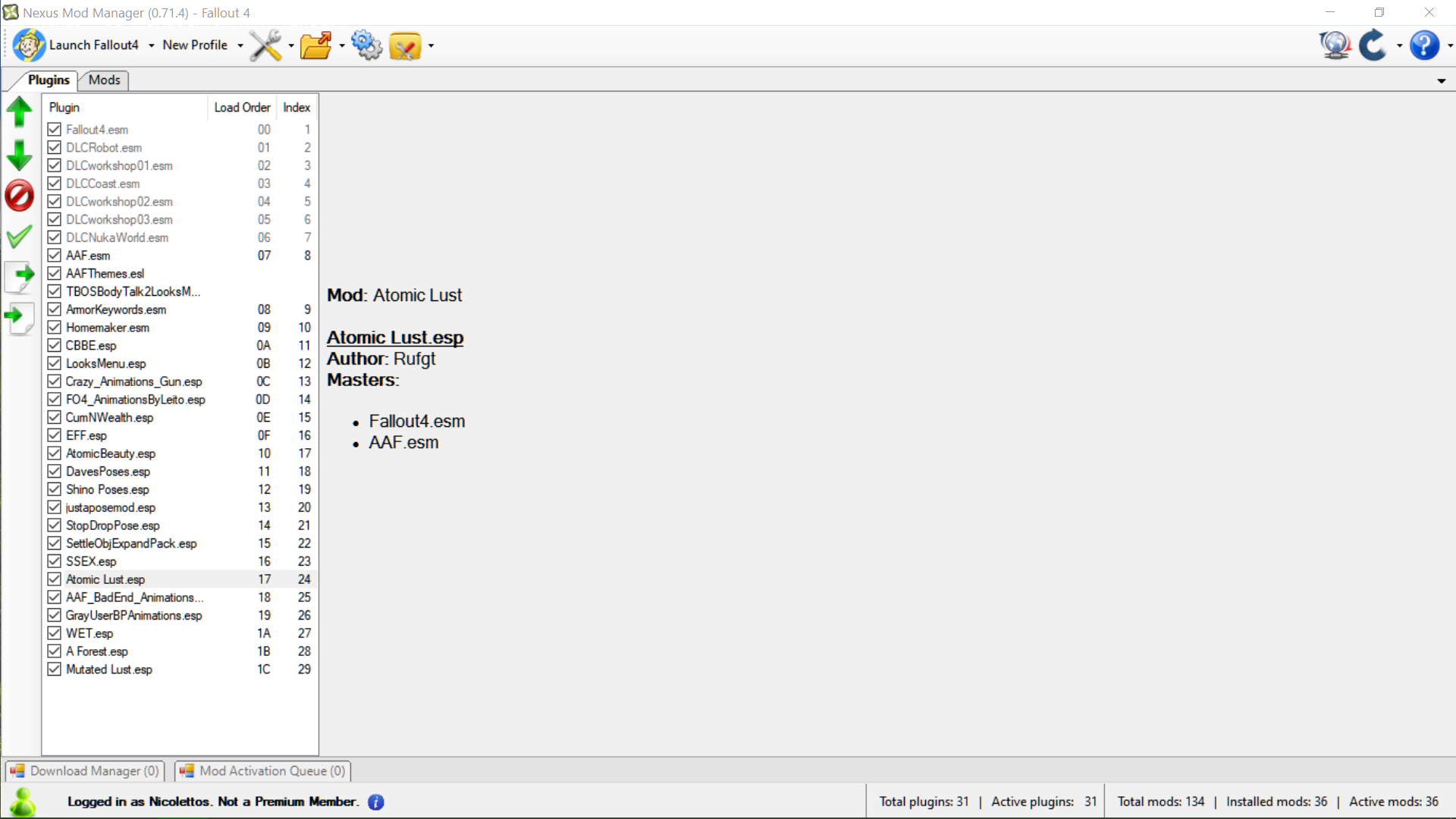Open the tools wrench and screwdriver icon

265,45
